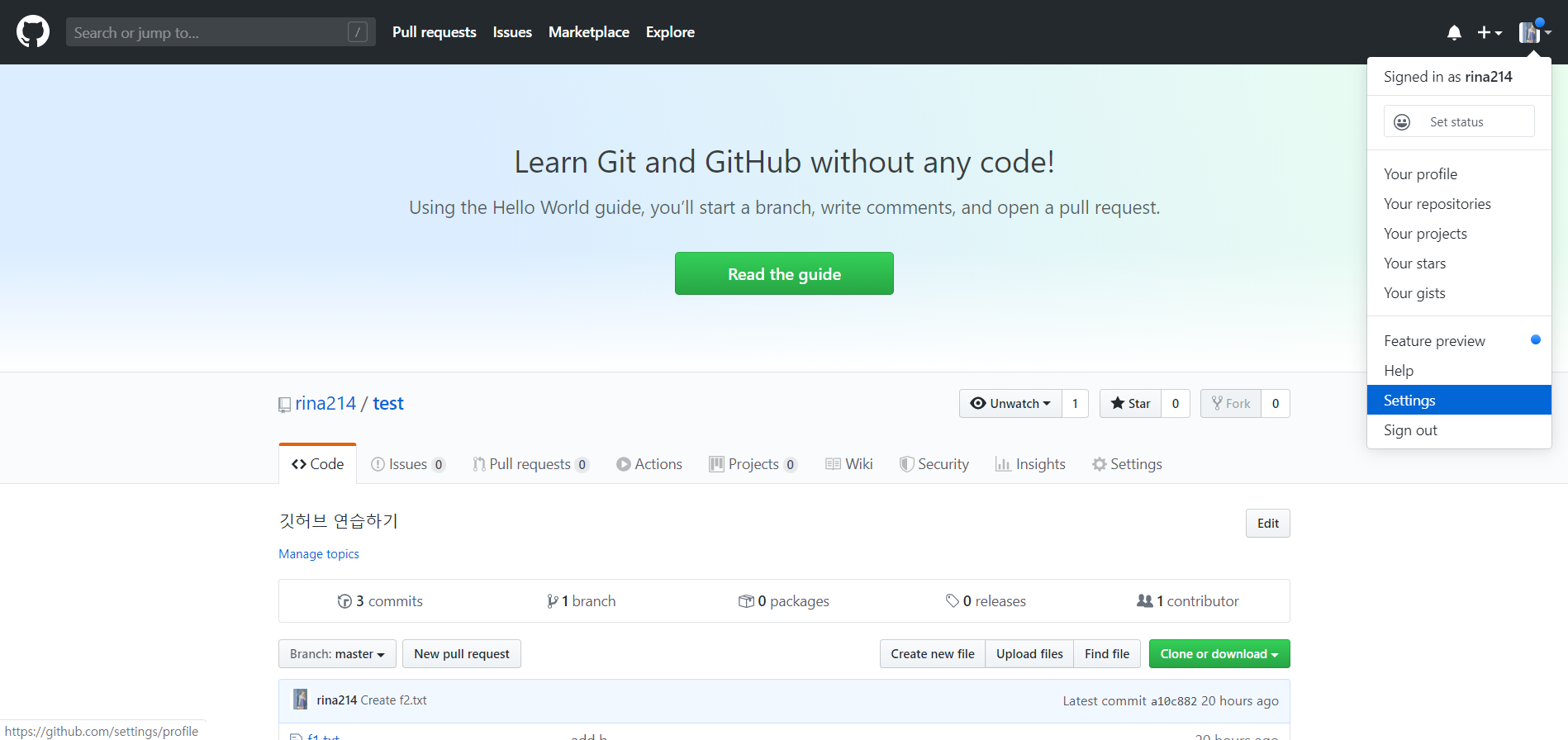Open the a10c882 commit hash
This screenshot has width=1568, height=740.
pos(1174,701)
